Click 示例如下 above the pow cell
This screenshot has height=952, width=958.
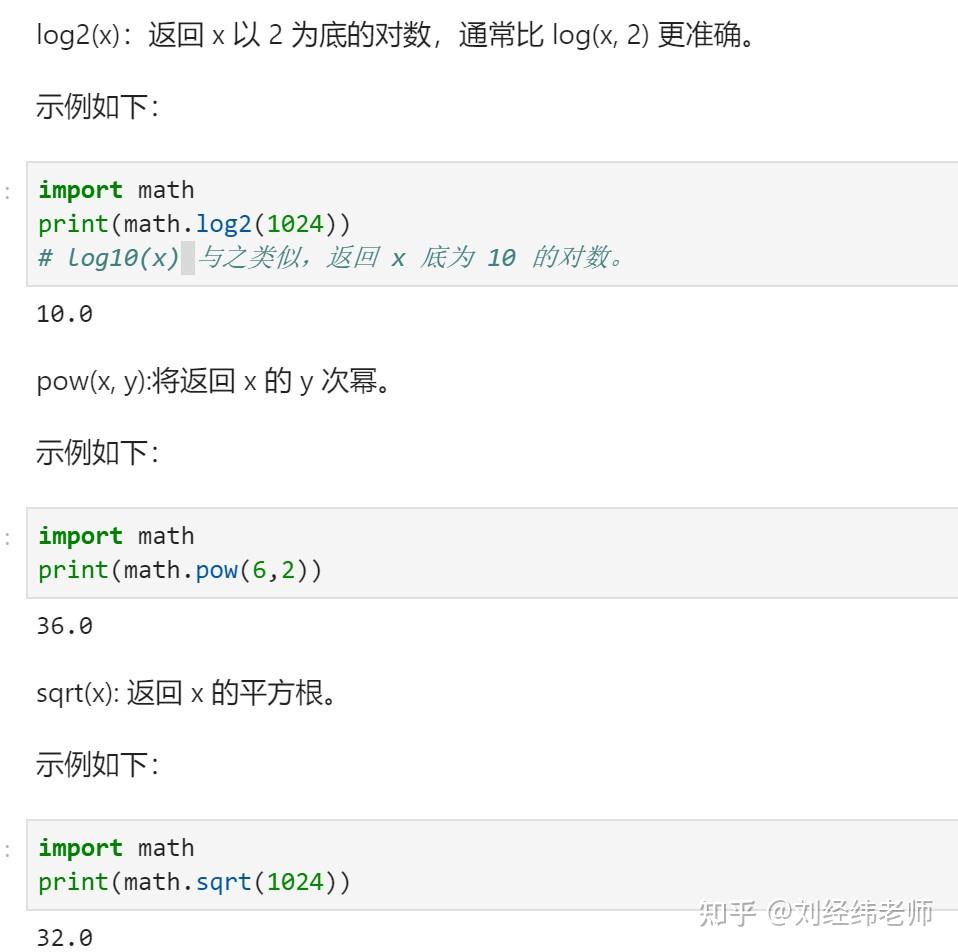pyautogui.click(x=97, y=453)
